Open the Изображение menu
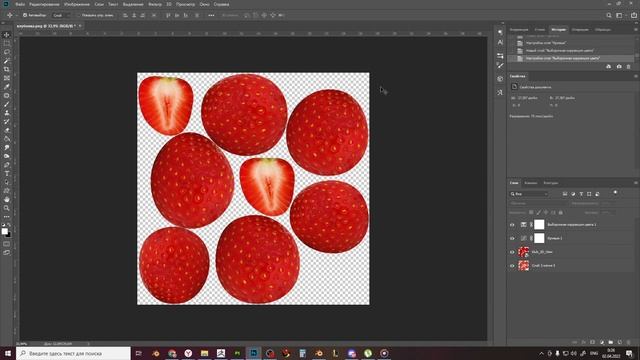Viewport: 640px width, 360px height. 77,4
